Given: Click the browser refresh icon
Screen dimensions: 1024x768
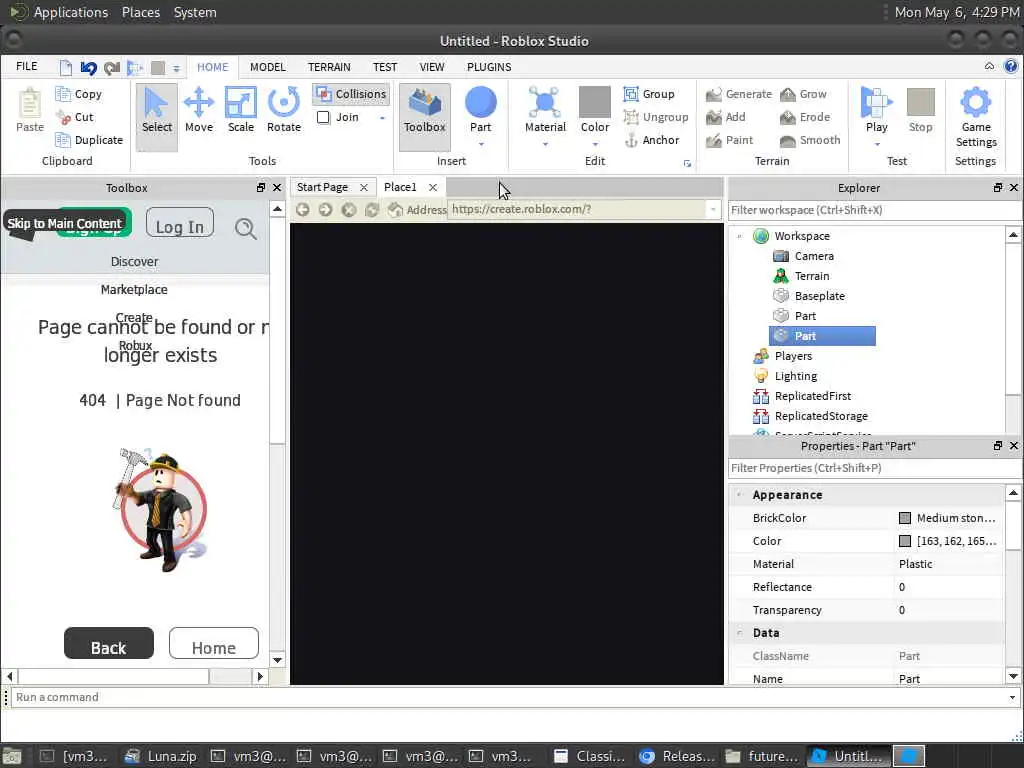Looking at the screenshot, I should [372, 209].
